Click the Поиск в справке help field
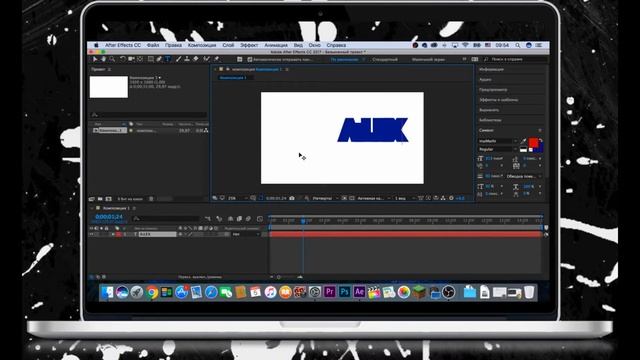This screenshot has height=360, width=640. (x=514, y=60)
